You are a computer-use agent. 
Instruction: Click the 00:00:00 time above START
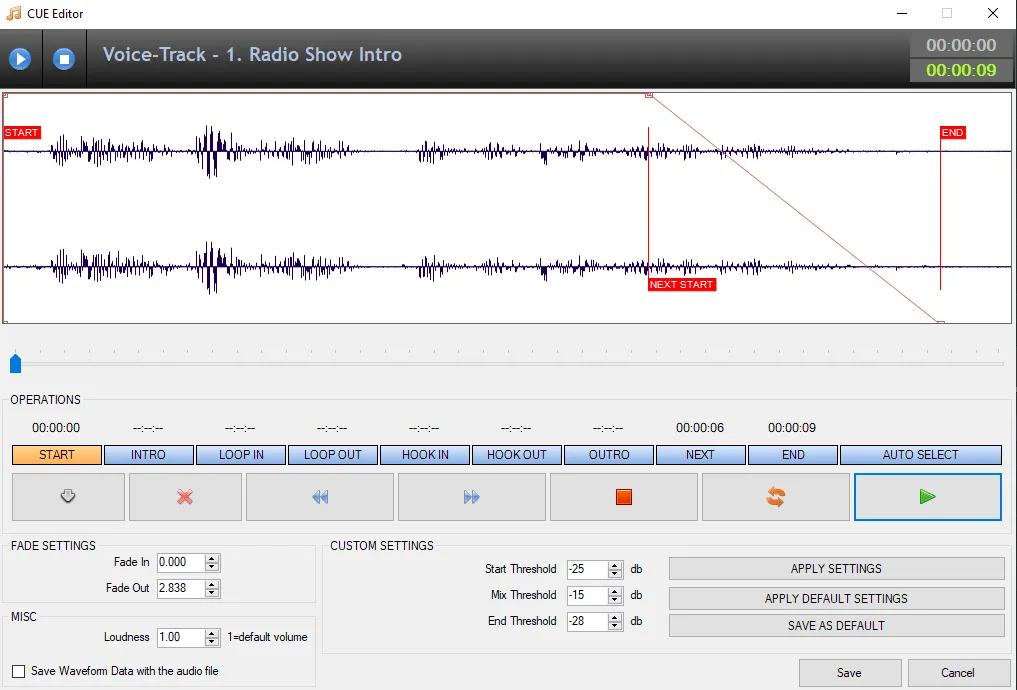(x=56, y=428)
